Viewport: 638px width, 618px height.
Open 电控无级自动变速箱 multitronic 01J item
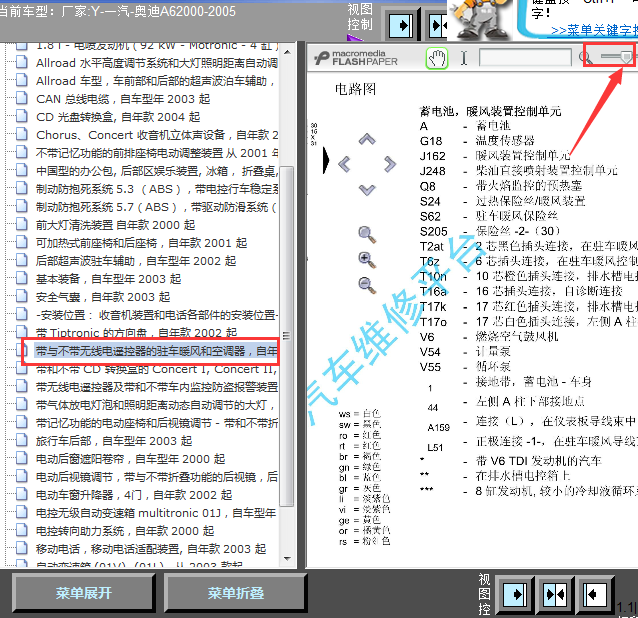click(156, 513)
